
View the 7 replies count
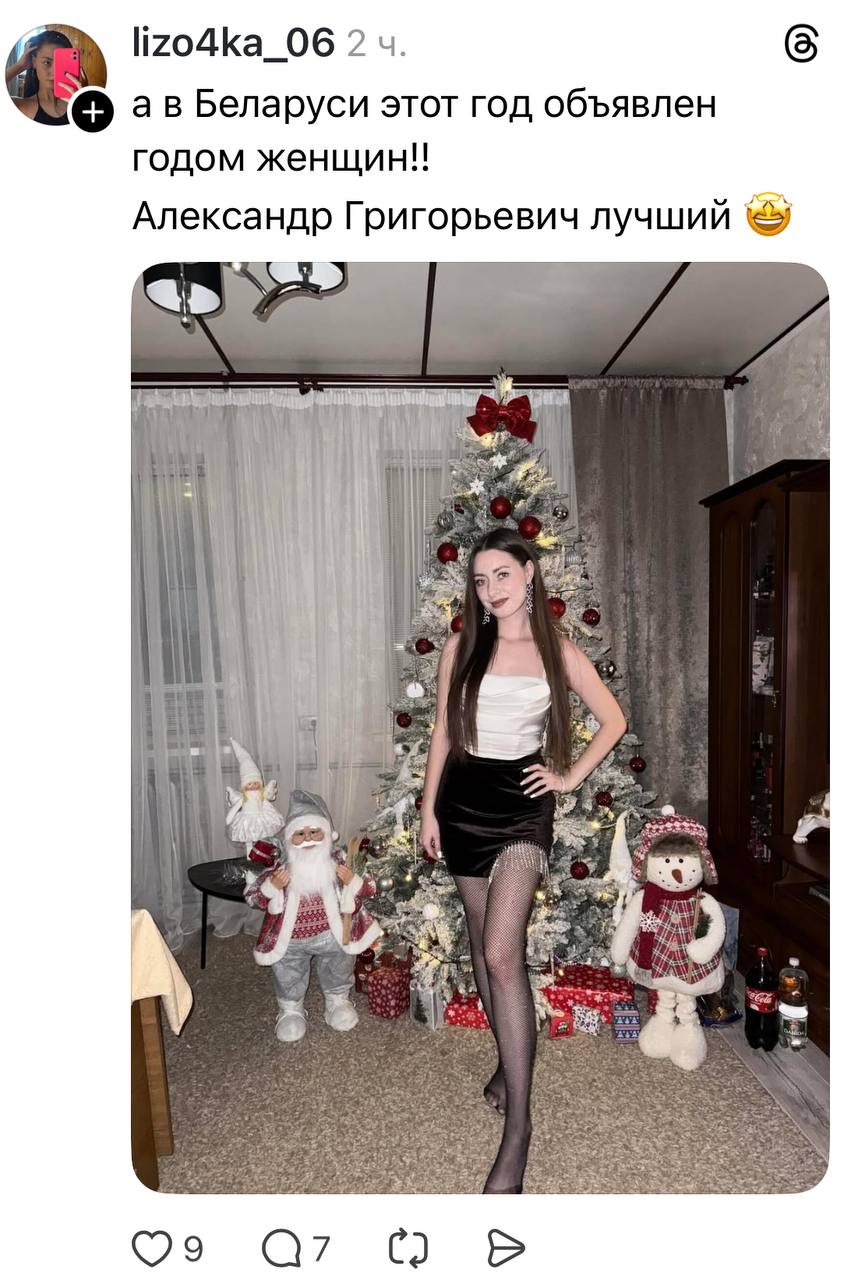tap(320, 1249)
